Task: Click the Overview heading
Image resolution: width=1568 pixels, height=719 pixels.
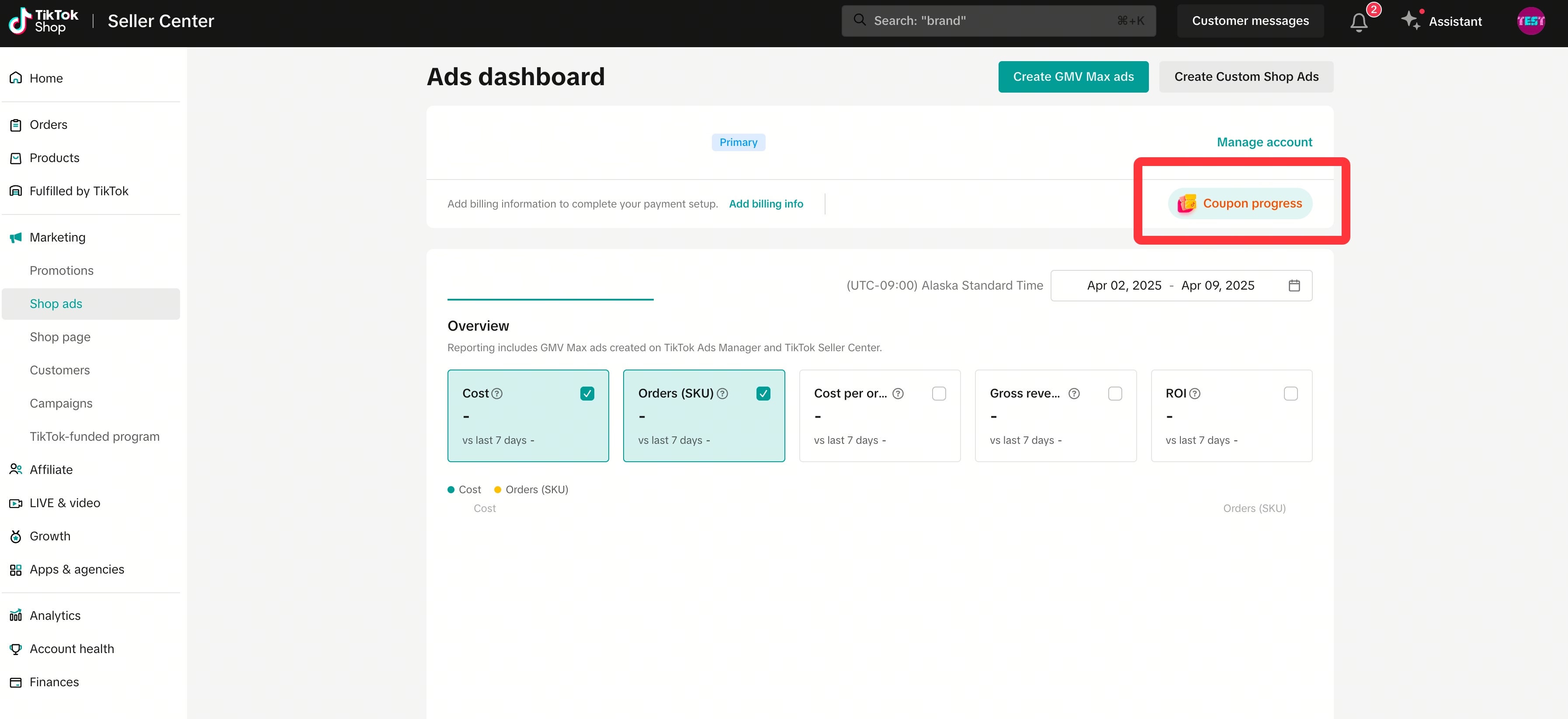Action: click(478, 326)
